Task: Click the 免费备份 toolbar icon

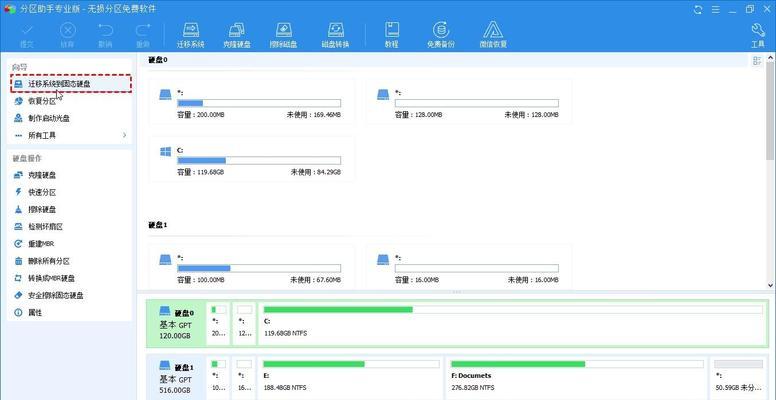Action: [x=441, y=35]
